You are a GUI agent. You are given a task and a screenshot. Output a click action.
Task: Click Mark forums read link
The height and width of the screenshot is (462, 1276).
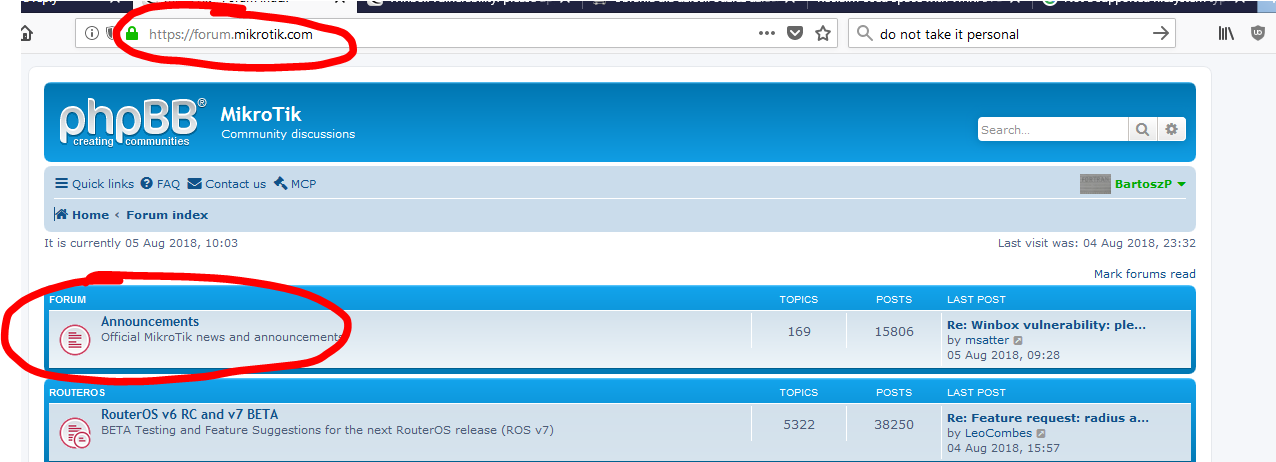click(x=1144, y=274)
